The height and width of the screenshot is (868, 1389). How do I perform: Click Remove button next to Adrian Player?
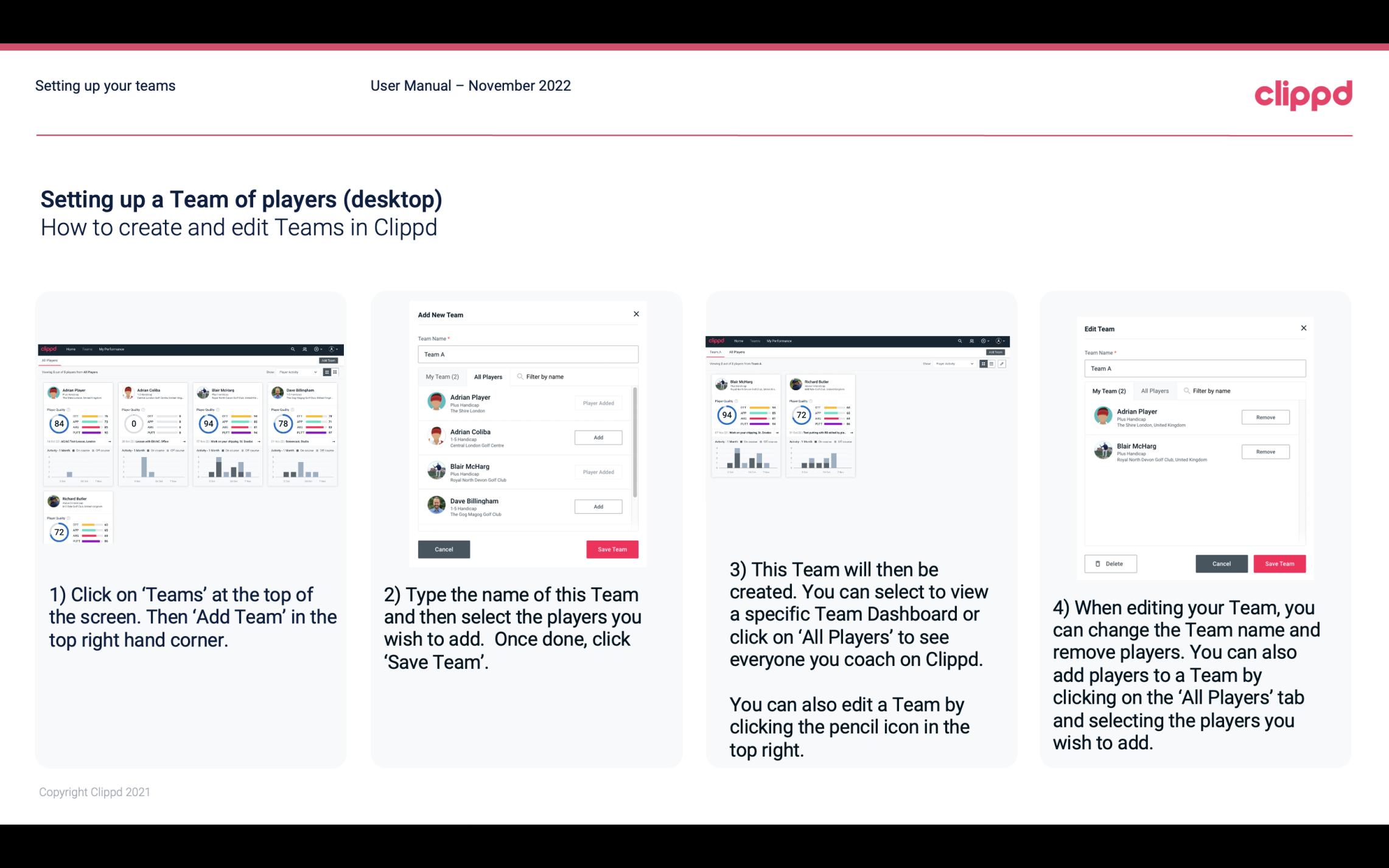pyautogui.click(x=1265, y=417)
